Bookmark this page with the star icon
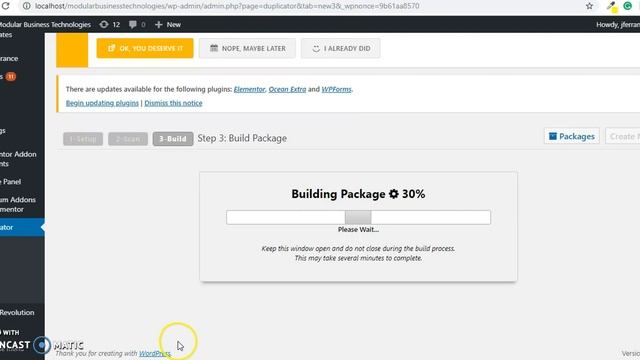Viewport: 640px width, 360px height. [589, 6]
